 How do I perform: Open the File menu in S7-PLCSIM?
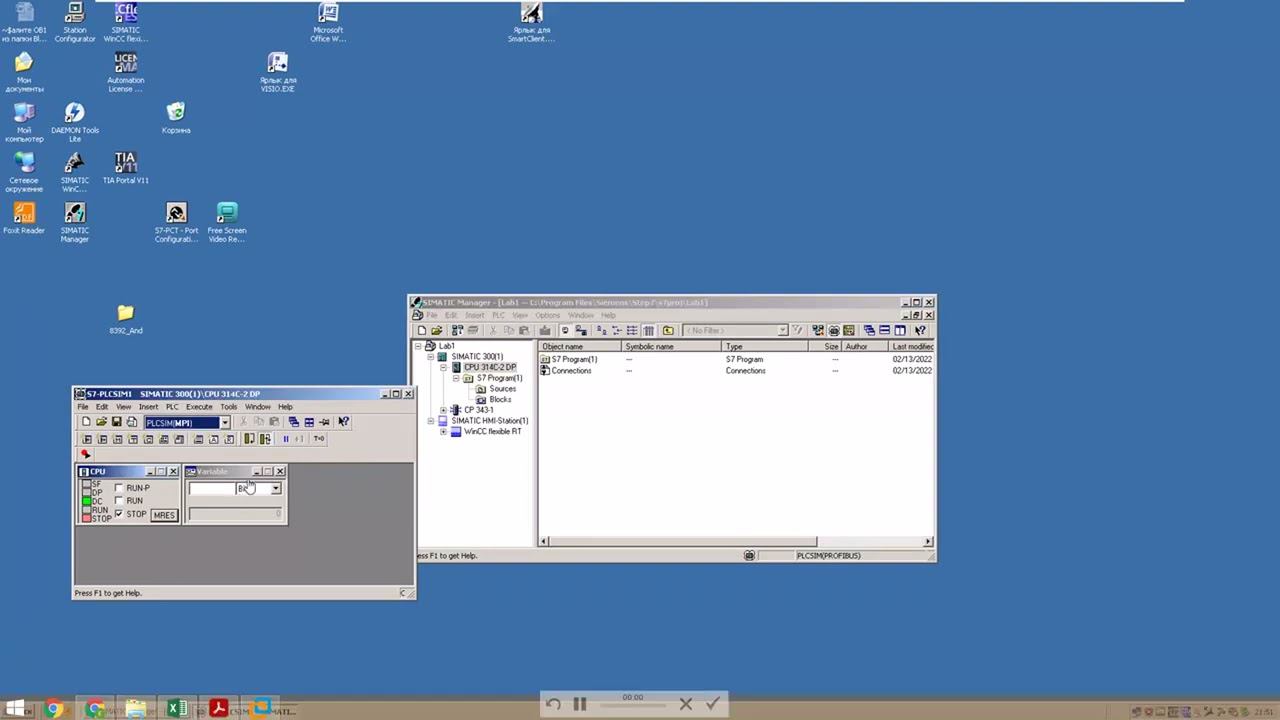coord(83,407)
